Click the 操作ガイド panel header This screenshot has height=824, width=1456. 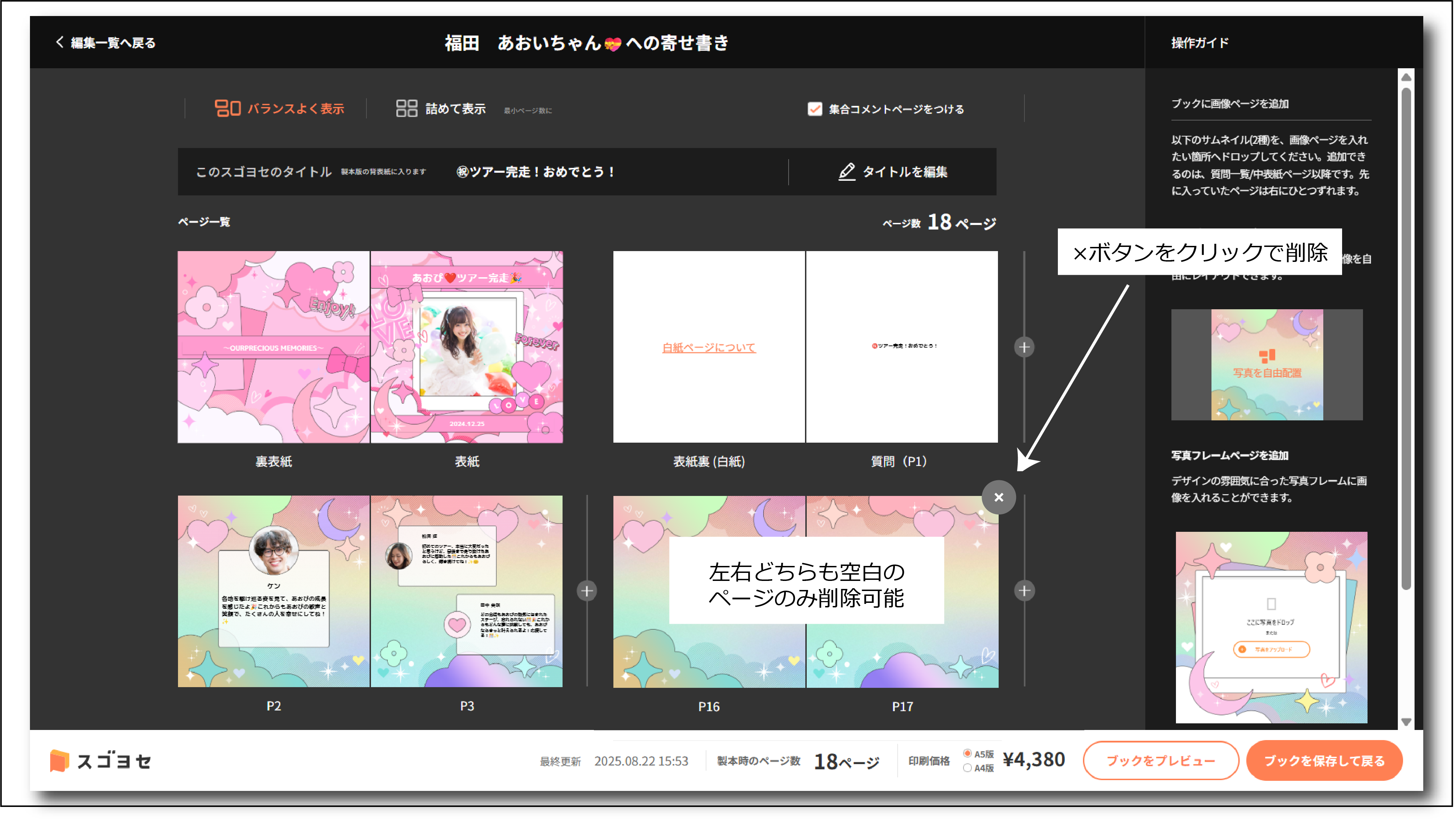pos(1201,43)
